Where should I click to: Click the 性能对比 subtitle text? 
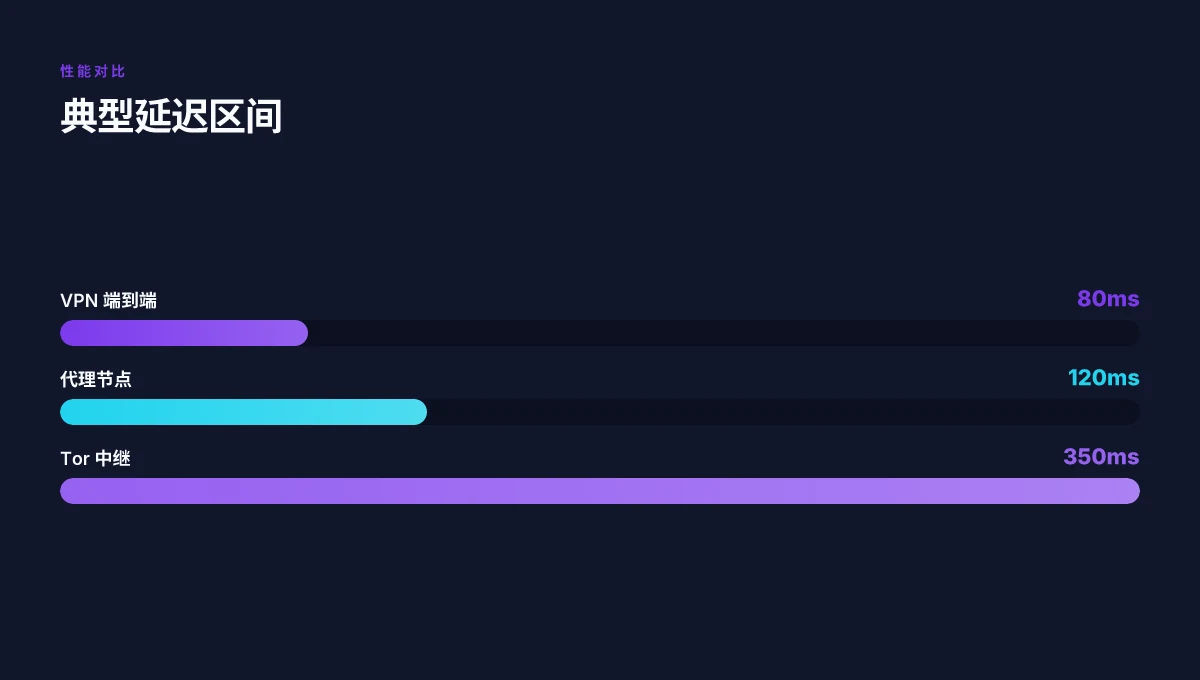click(93, 72)
